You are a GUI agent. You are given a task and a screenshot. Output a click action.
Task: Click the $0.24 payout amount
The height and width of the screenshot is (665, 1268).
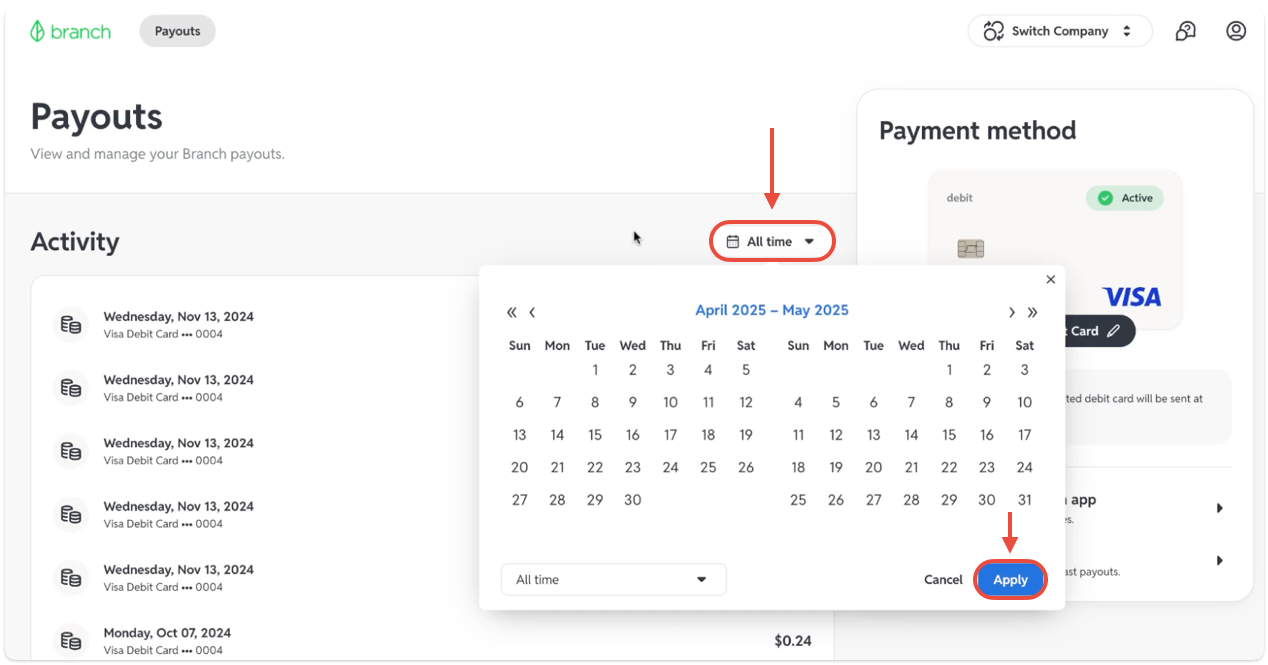coord(792,641)
